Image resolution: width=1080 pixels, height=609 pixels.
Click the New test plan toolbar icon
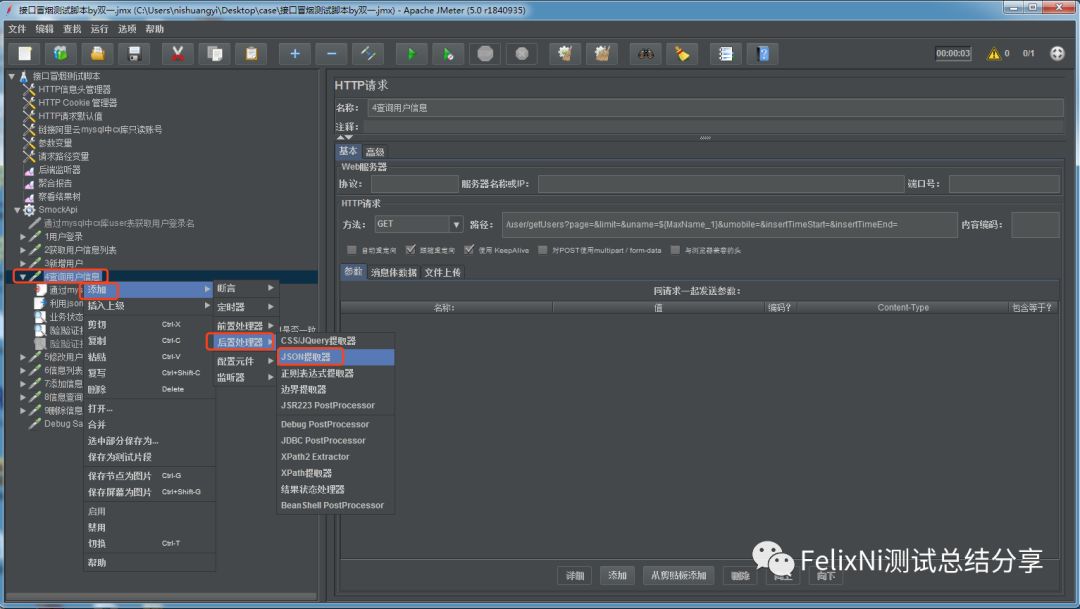point(25,54)
